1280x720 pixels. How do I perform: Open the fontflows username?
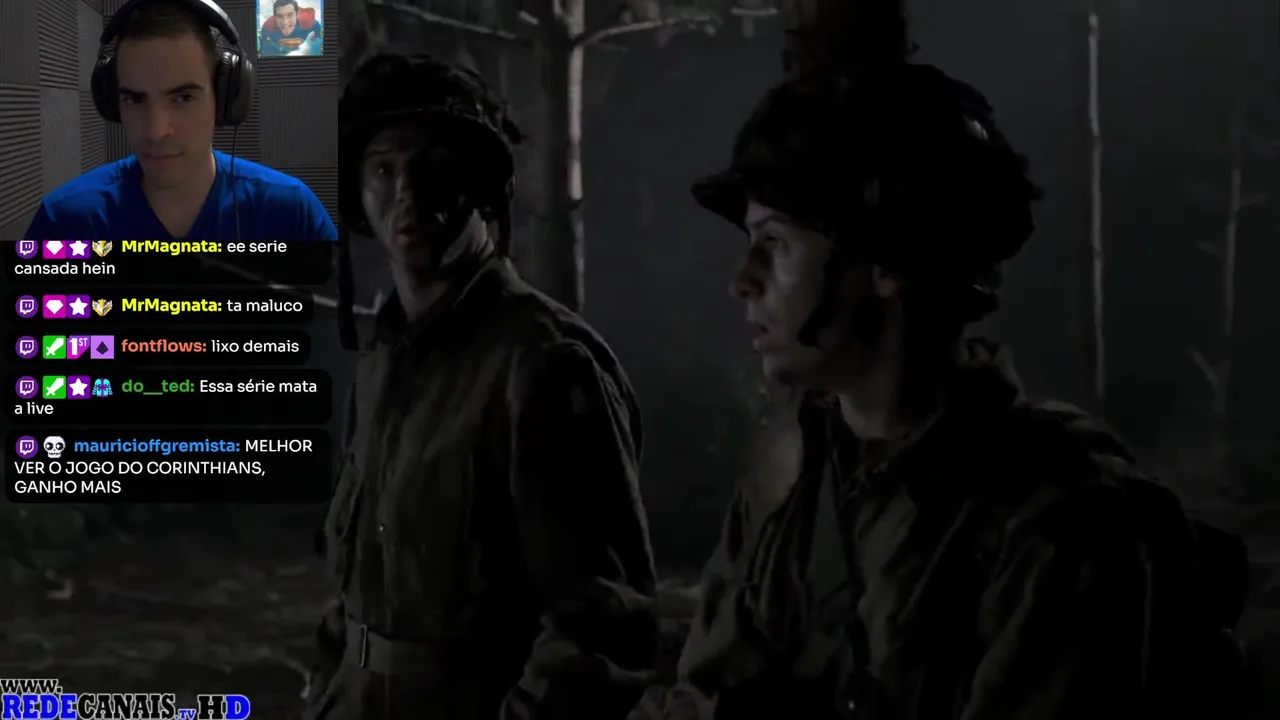[164, 346]
